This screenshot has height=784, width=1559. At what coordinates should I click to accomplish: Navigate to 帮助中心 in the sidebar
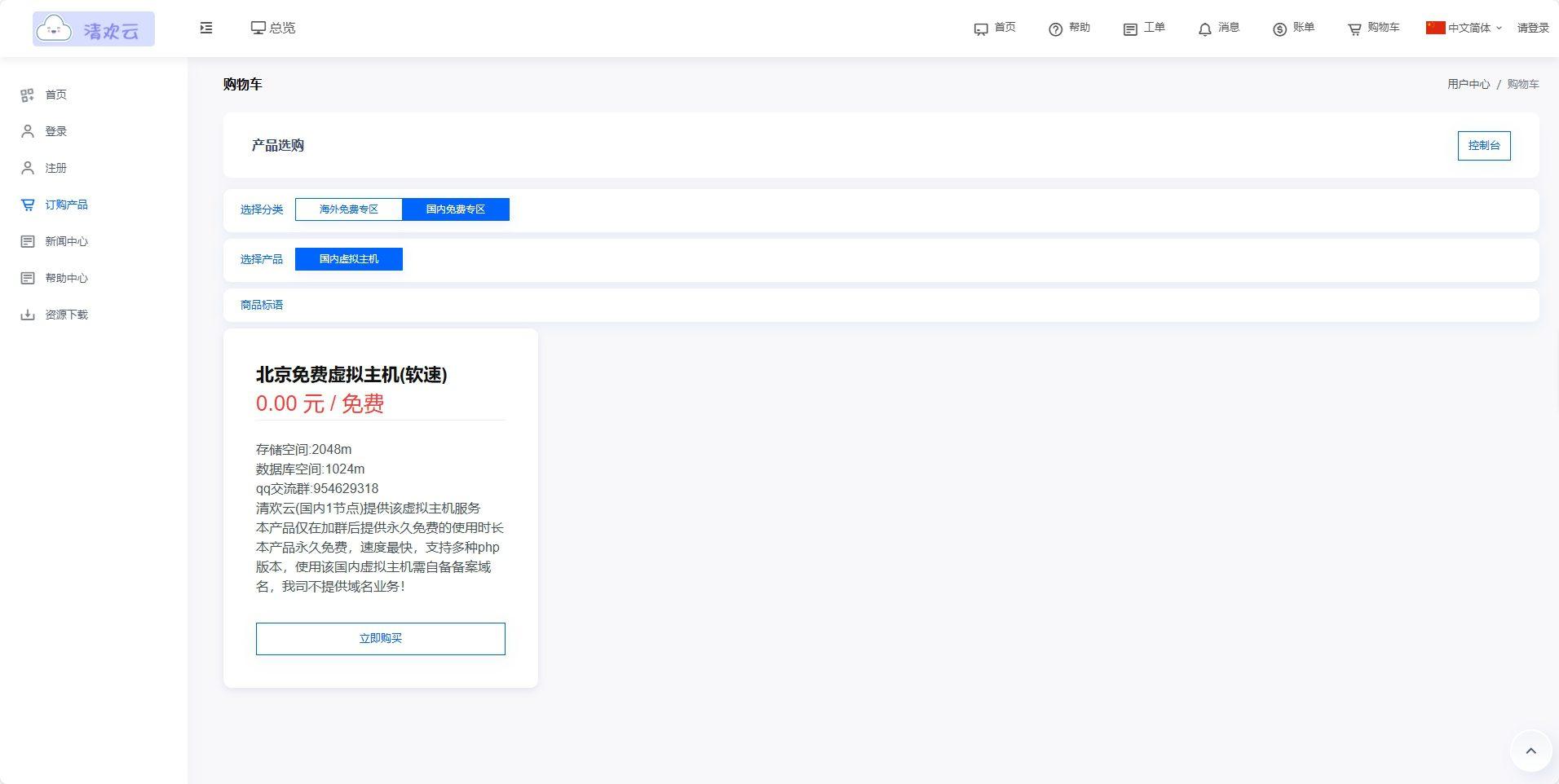click(67, 277)
